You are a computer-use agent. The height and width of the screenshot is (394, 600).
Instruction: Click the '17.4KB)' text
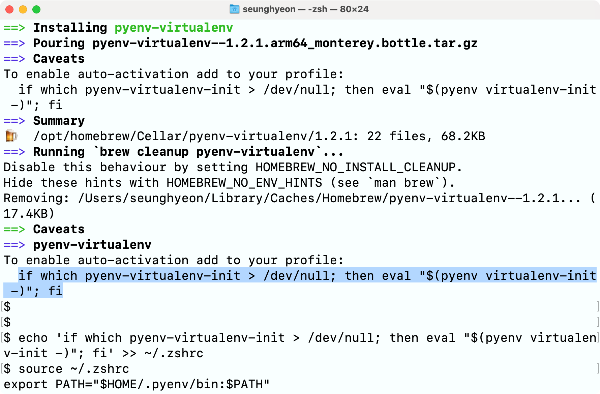(x=29, y=214)
